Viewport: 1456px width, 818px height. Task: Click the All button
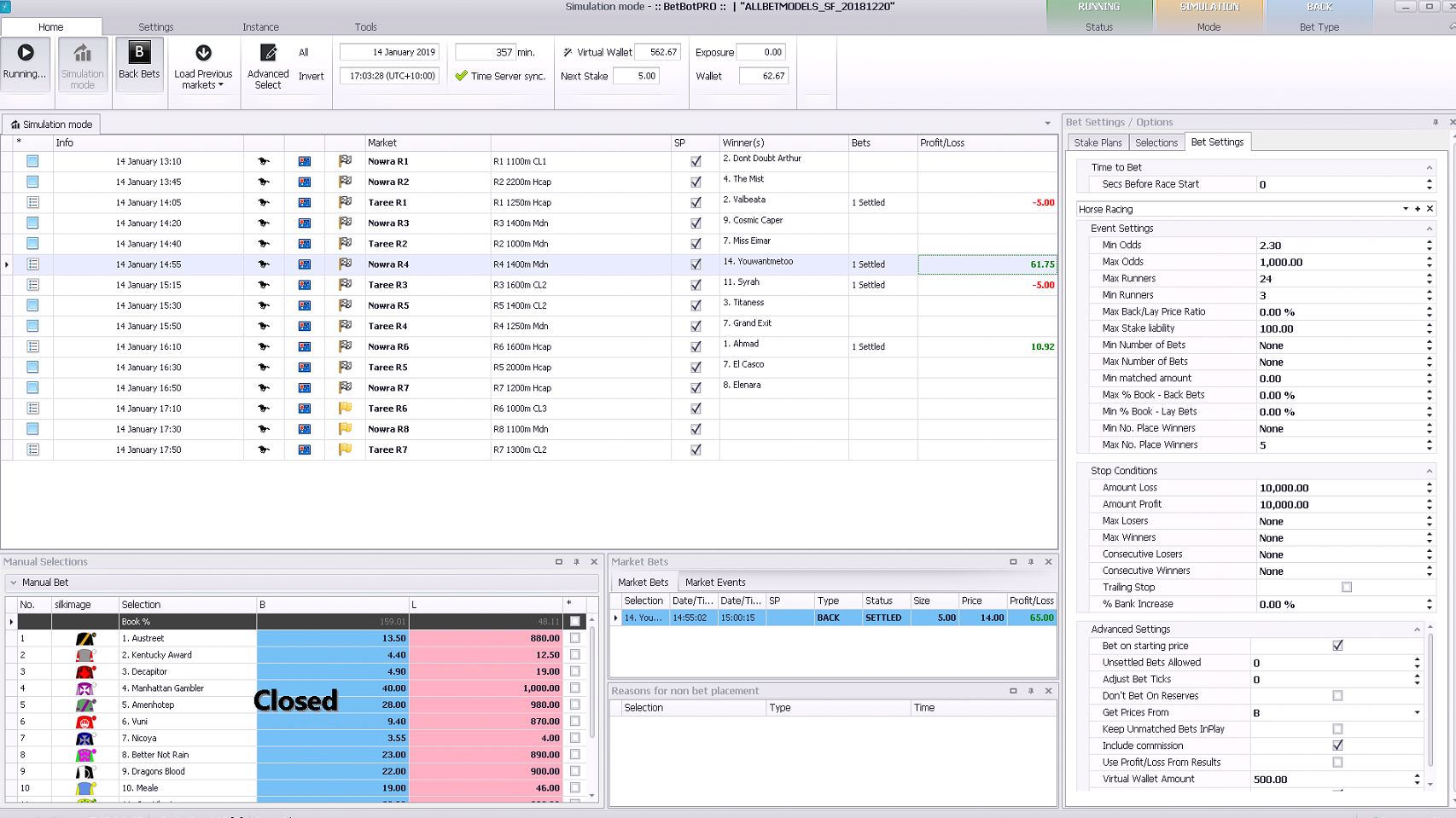(303, 52)
